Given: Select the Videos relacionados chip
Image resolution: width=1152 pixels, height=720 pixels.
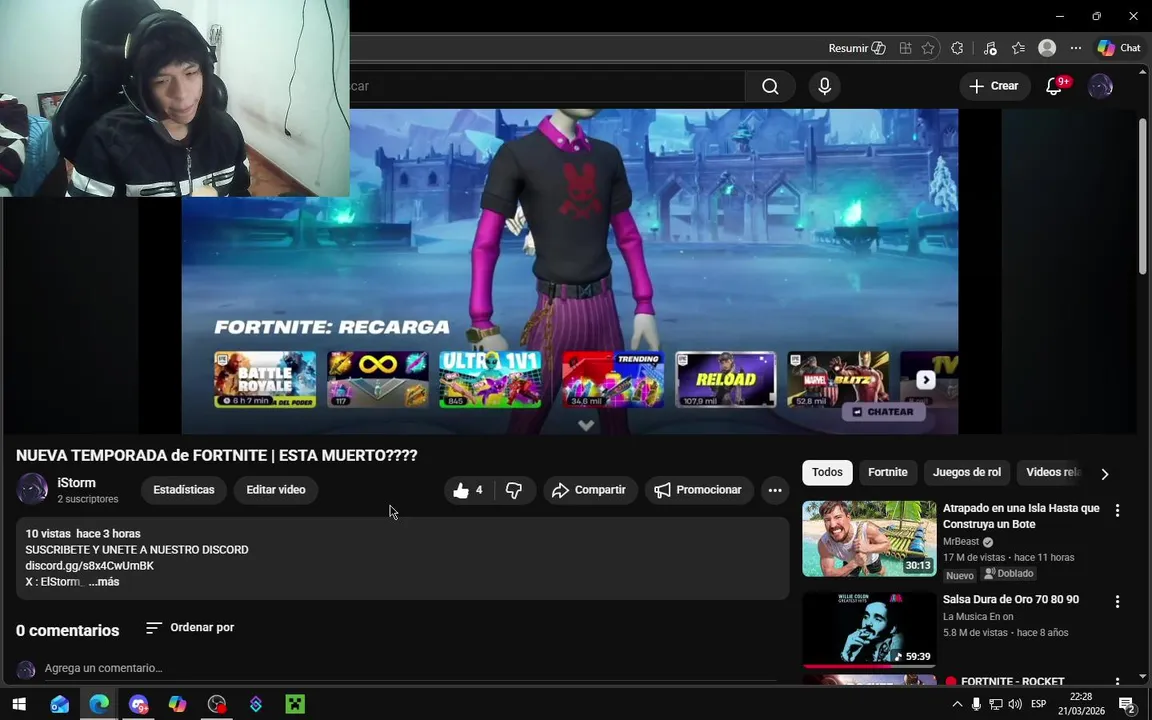Looking at the screenshot, I should pyautogui.click(x=1053, y=472).
